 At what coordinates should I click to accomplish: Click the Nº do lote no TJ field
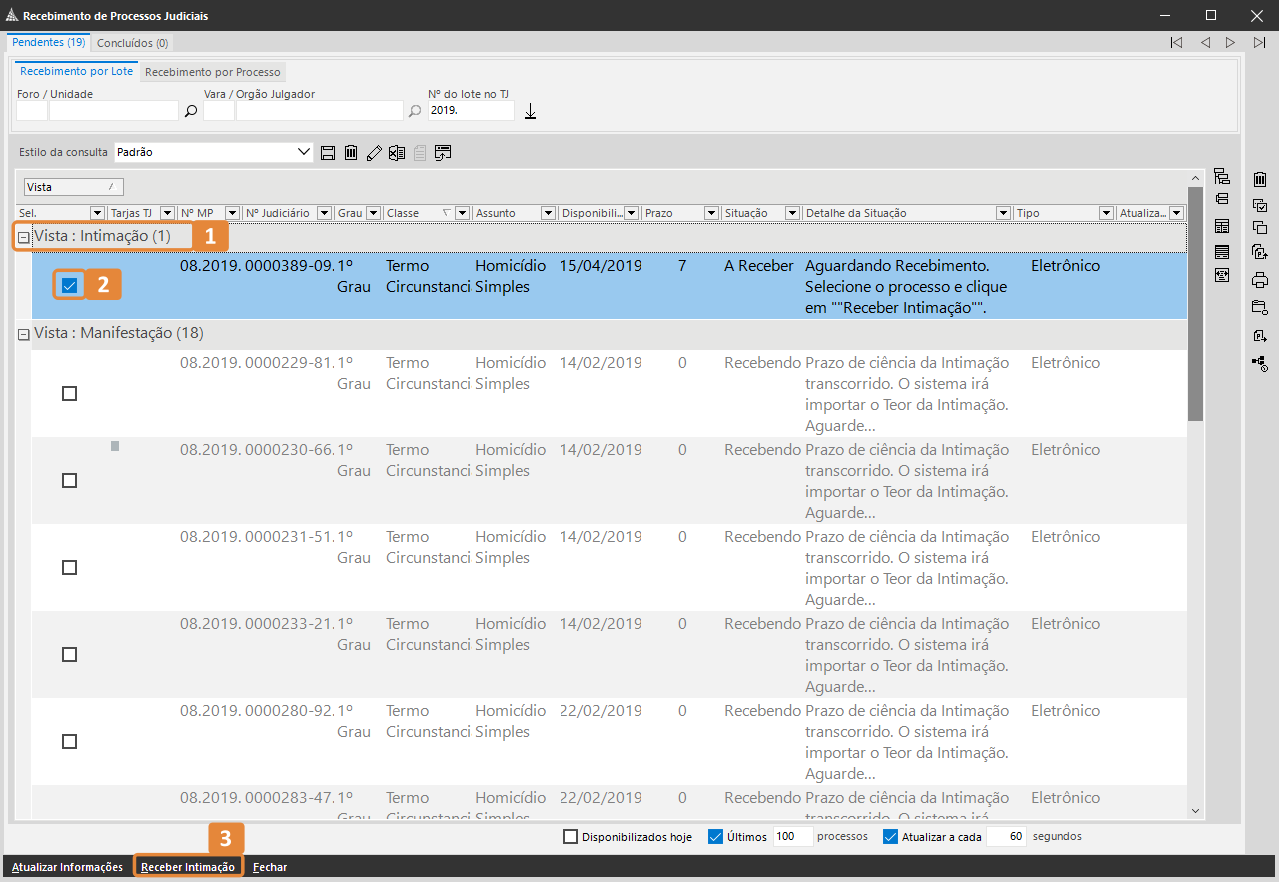tap(470, 111)
